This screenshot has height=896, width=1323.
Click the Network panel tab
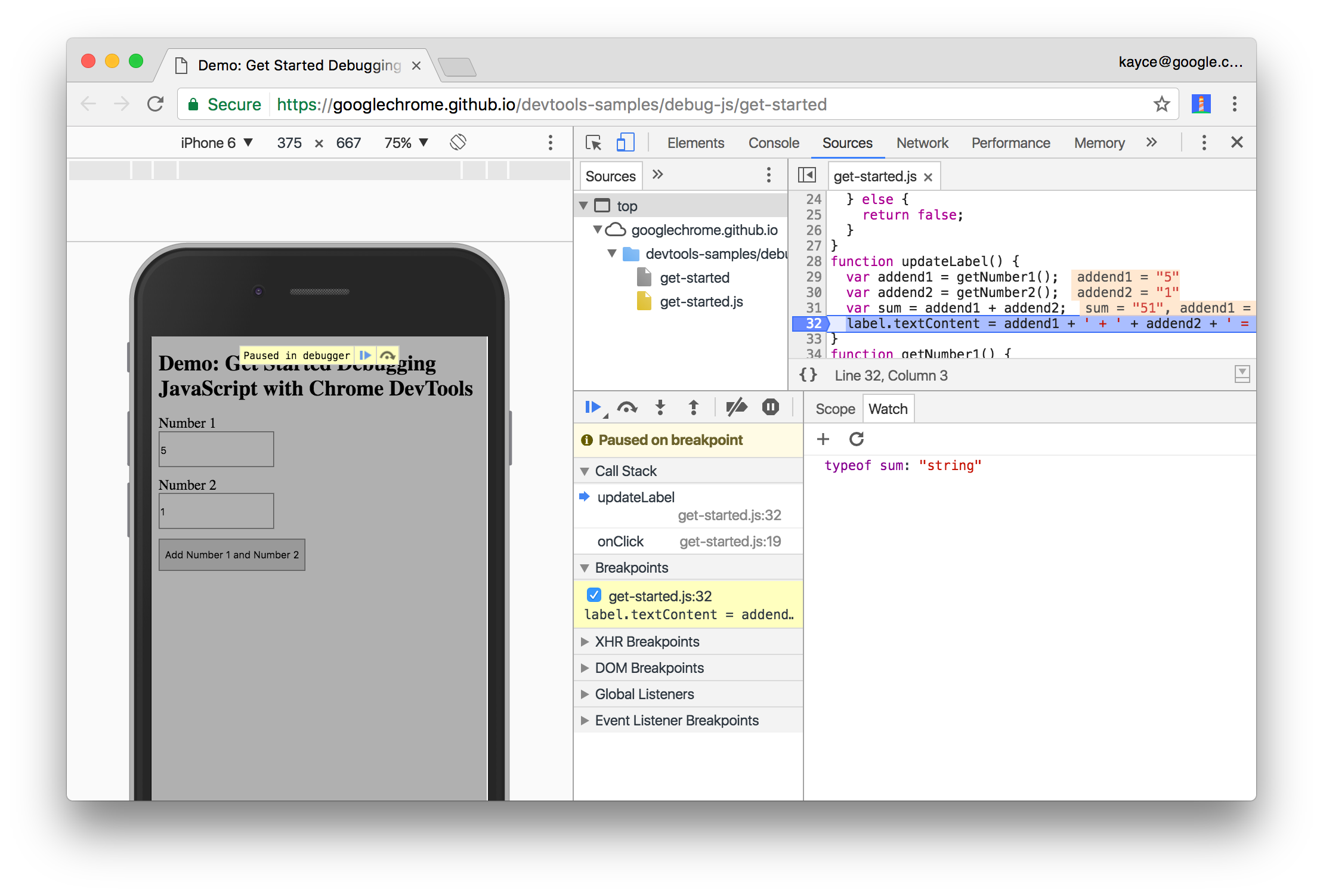921,141
